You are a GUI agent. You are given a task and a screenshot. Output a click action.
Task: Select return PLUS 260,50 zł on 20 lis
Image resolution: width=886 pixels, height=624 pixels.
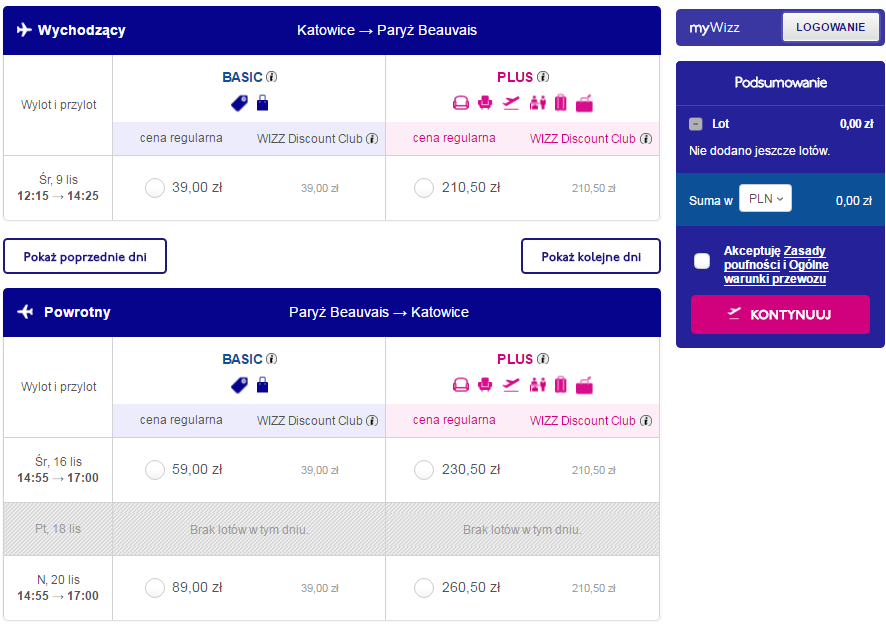pos(424,588)
